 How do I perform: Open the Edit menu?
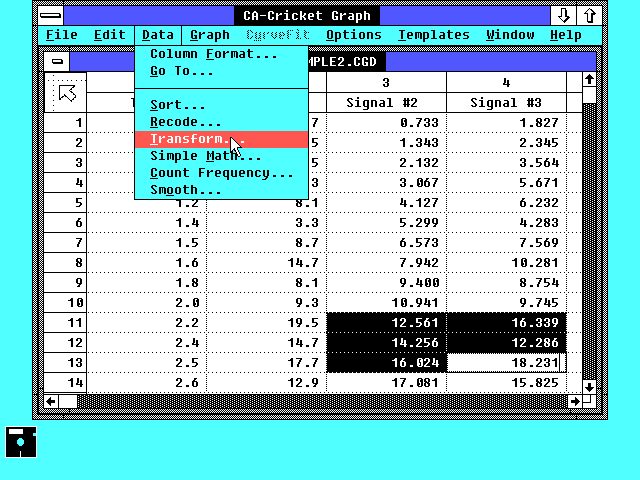pos(109,35)
